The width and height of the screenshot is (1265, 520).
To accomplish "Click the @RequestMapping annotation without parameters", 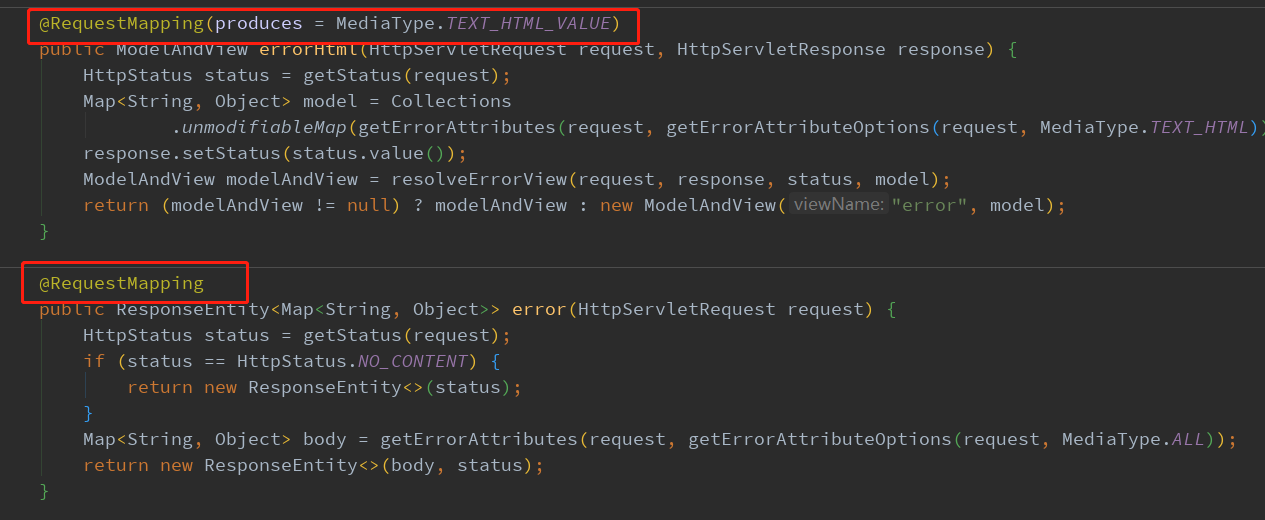I will pos(121,283).
